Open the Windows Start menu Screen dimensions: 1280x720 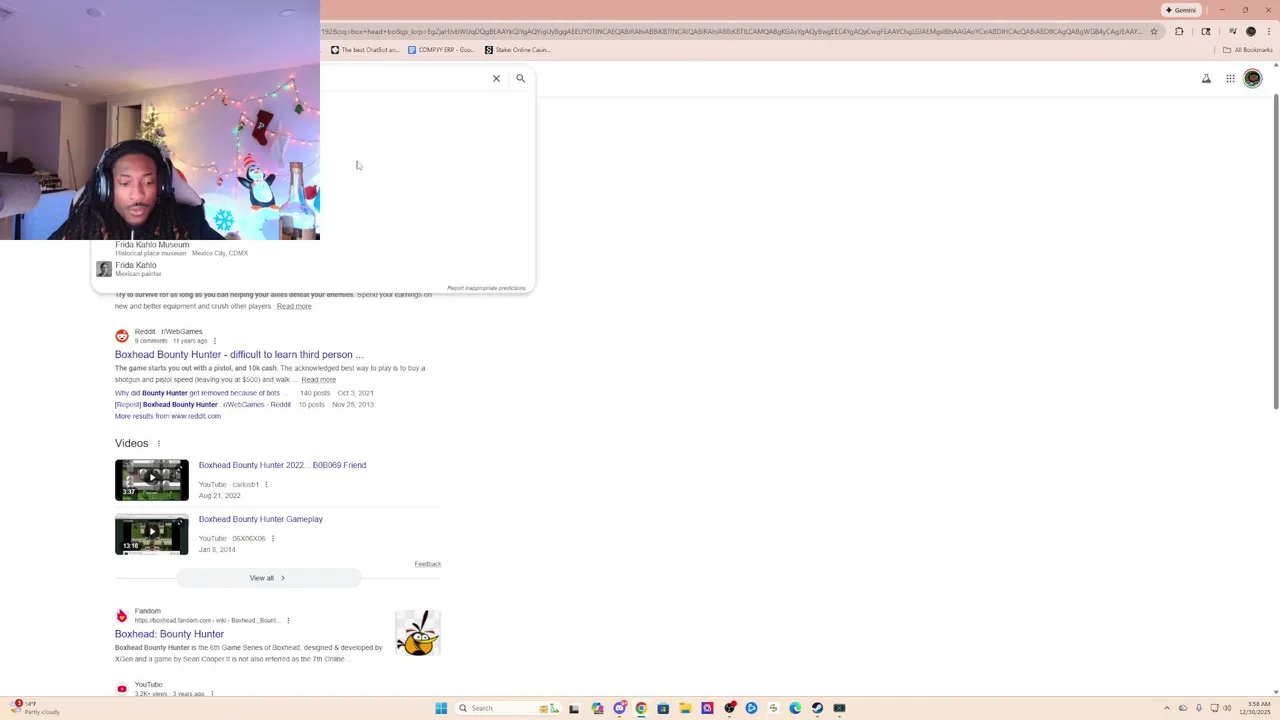pos(441,708)
